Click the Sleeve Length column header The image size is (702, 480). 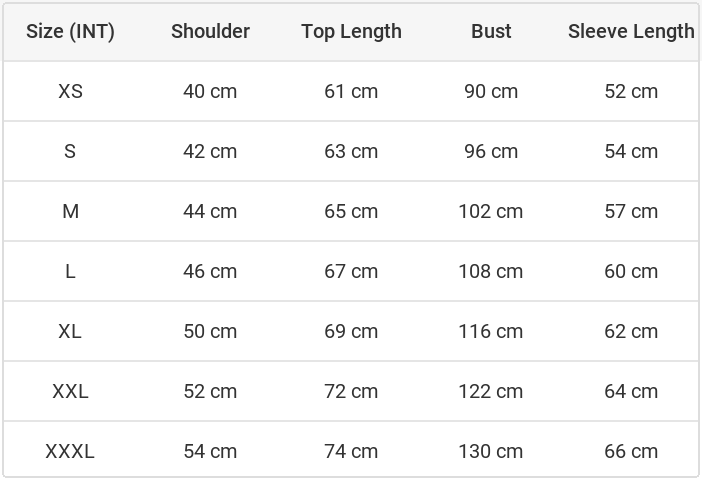[x=631, y=31]
